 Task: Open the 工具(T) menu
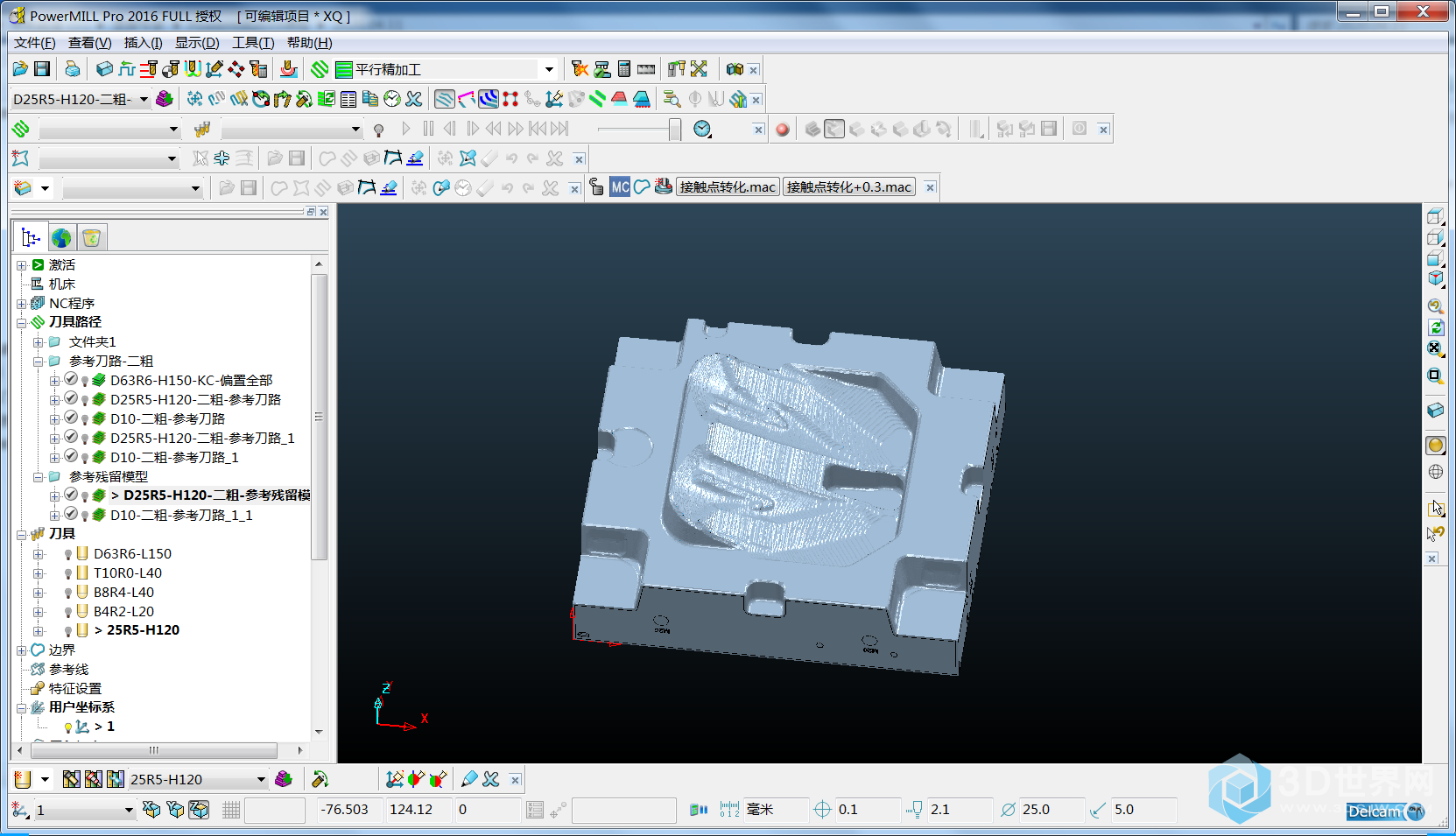(x=253, y=43)
